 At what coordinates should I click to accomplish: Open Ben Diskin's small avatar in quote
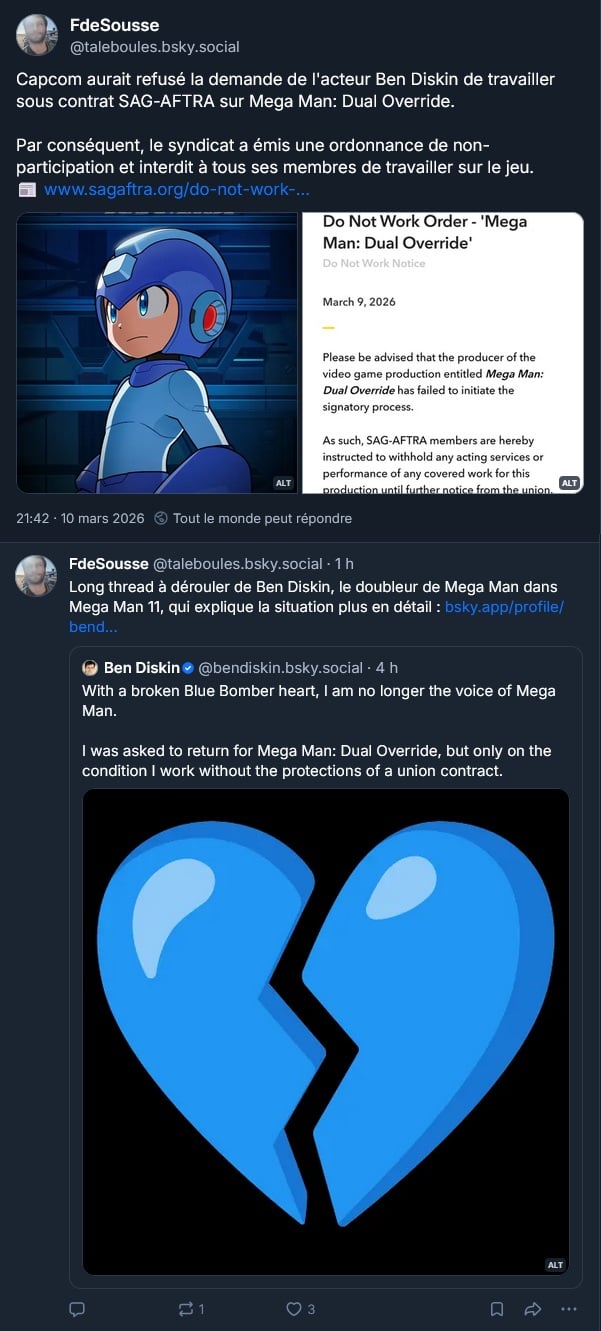click(x=90, y=667)
